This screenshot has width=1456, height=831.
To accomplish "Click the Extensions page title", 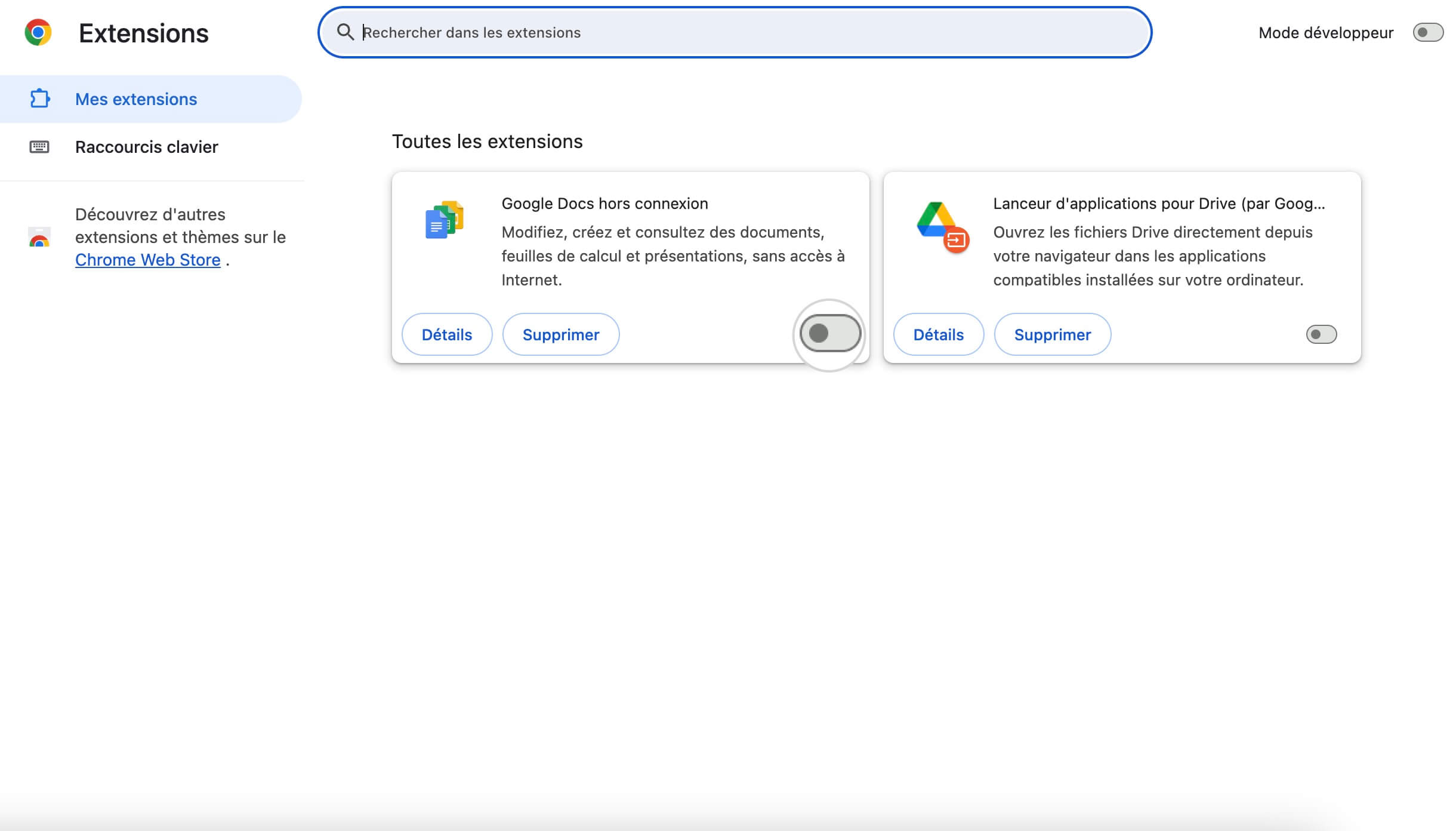I will 144,33.
